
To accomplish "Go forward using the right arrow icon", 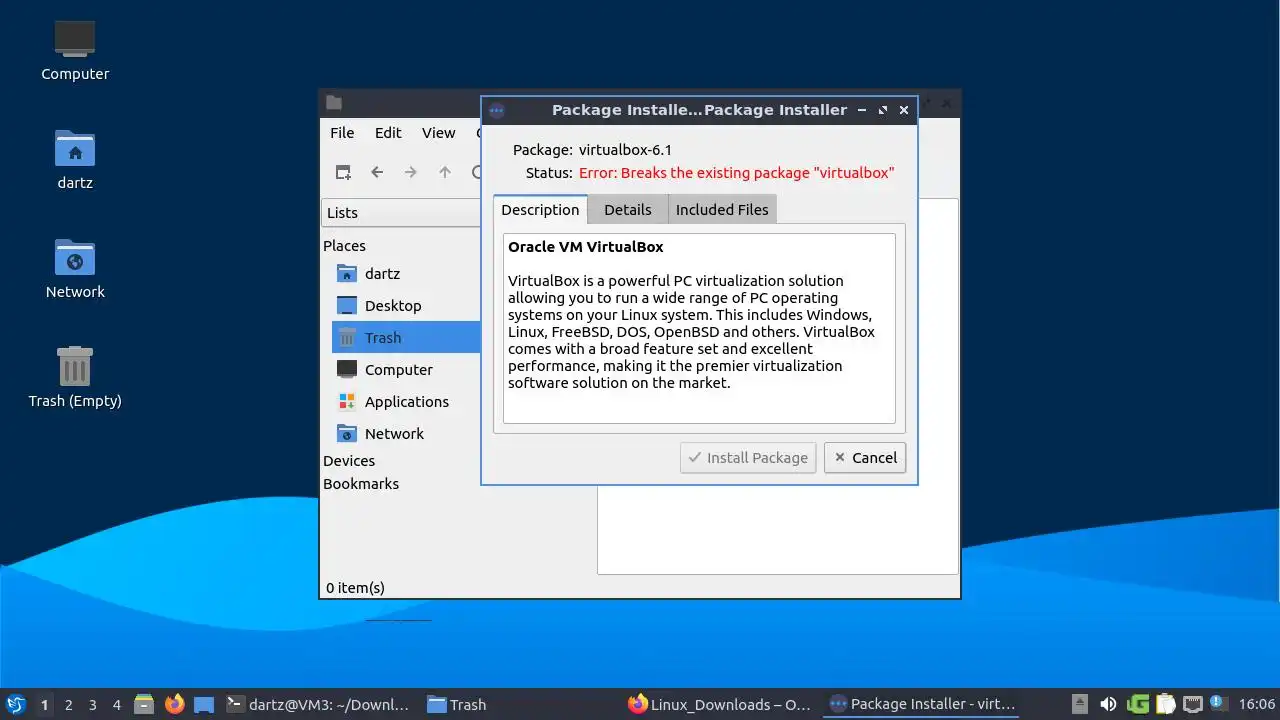I will pyautogui.click(x=411, y=172).
